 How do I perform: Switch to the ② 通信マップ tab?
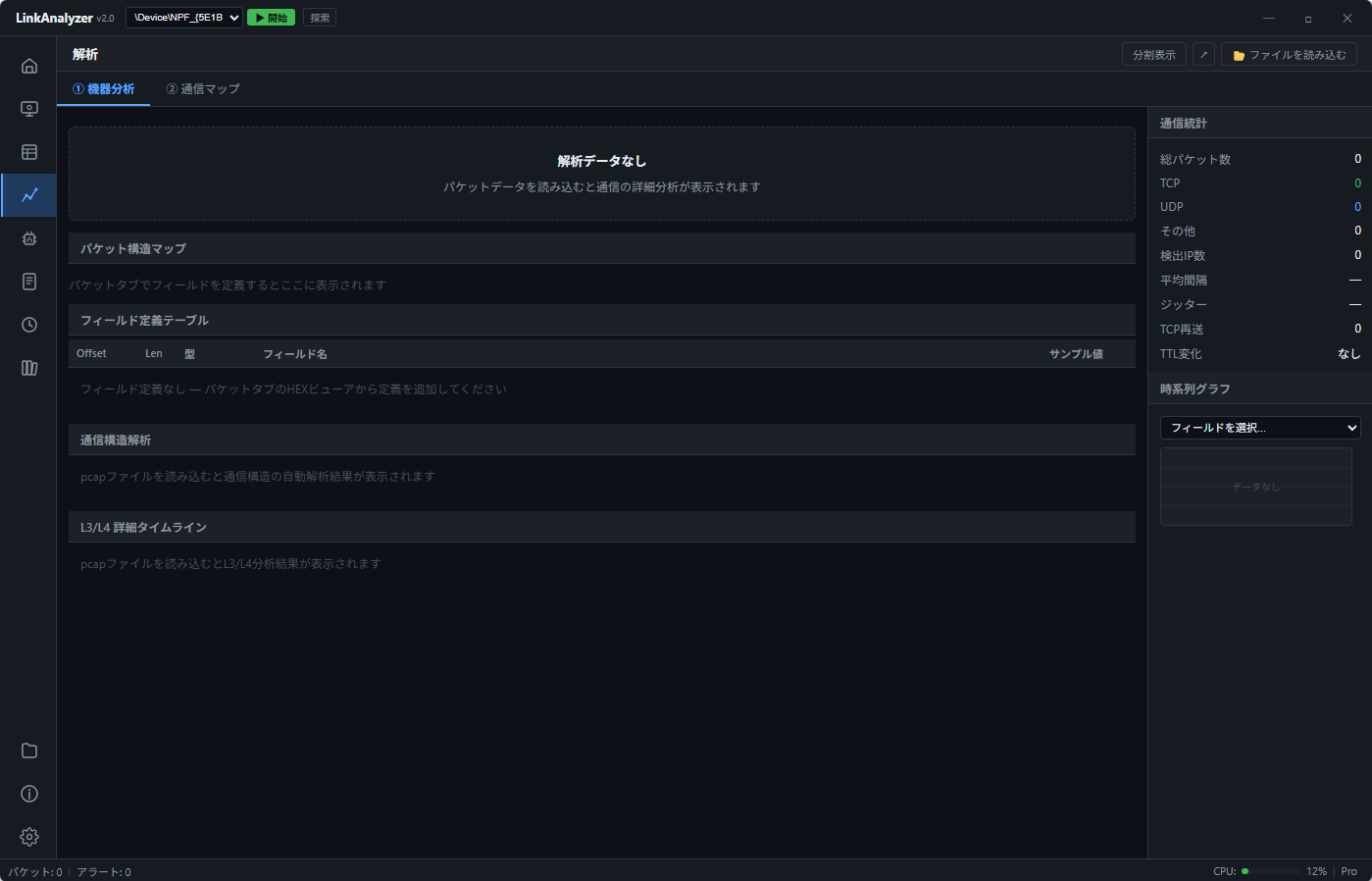203,89
